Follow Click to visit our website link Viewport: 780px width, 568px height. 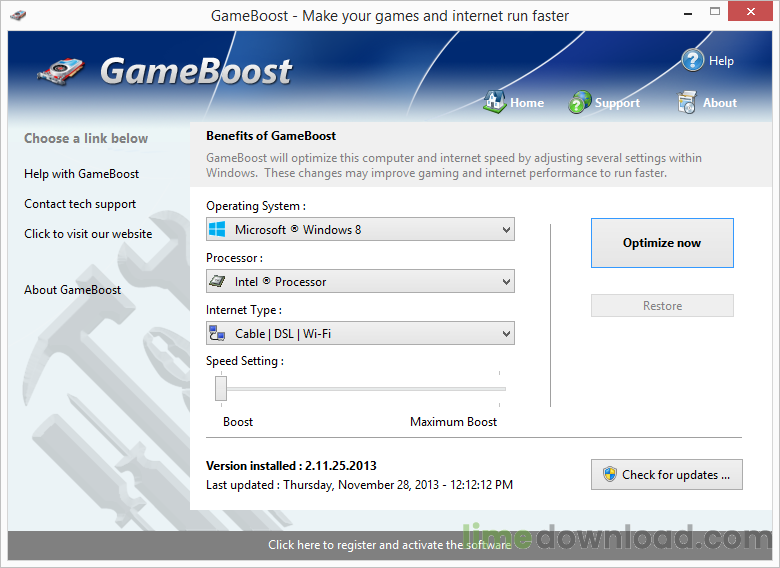click(x=88, y=234)
